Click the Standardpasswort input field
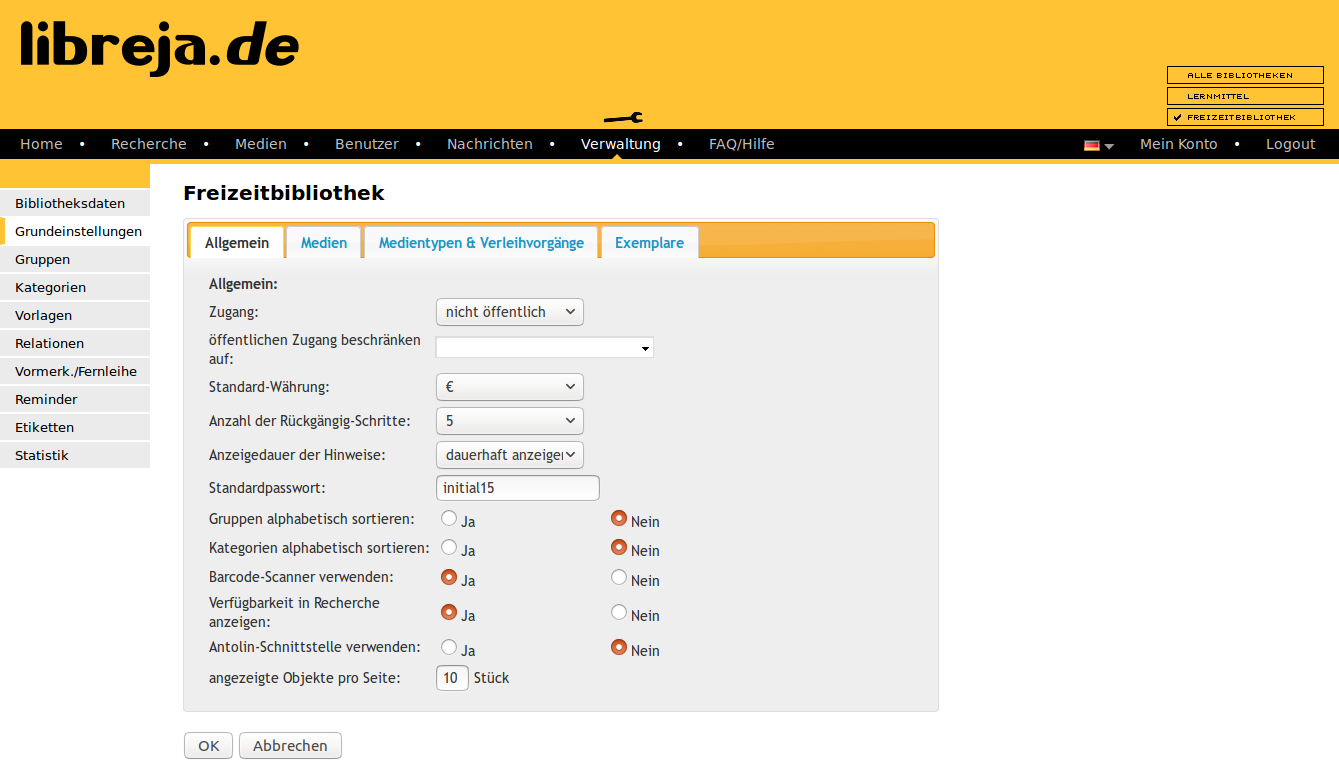Image resolution: width=1339 pixels, height=766 pixels. [517, 488]
